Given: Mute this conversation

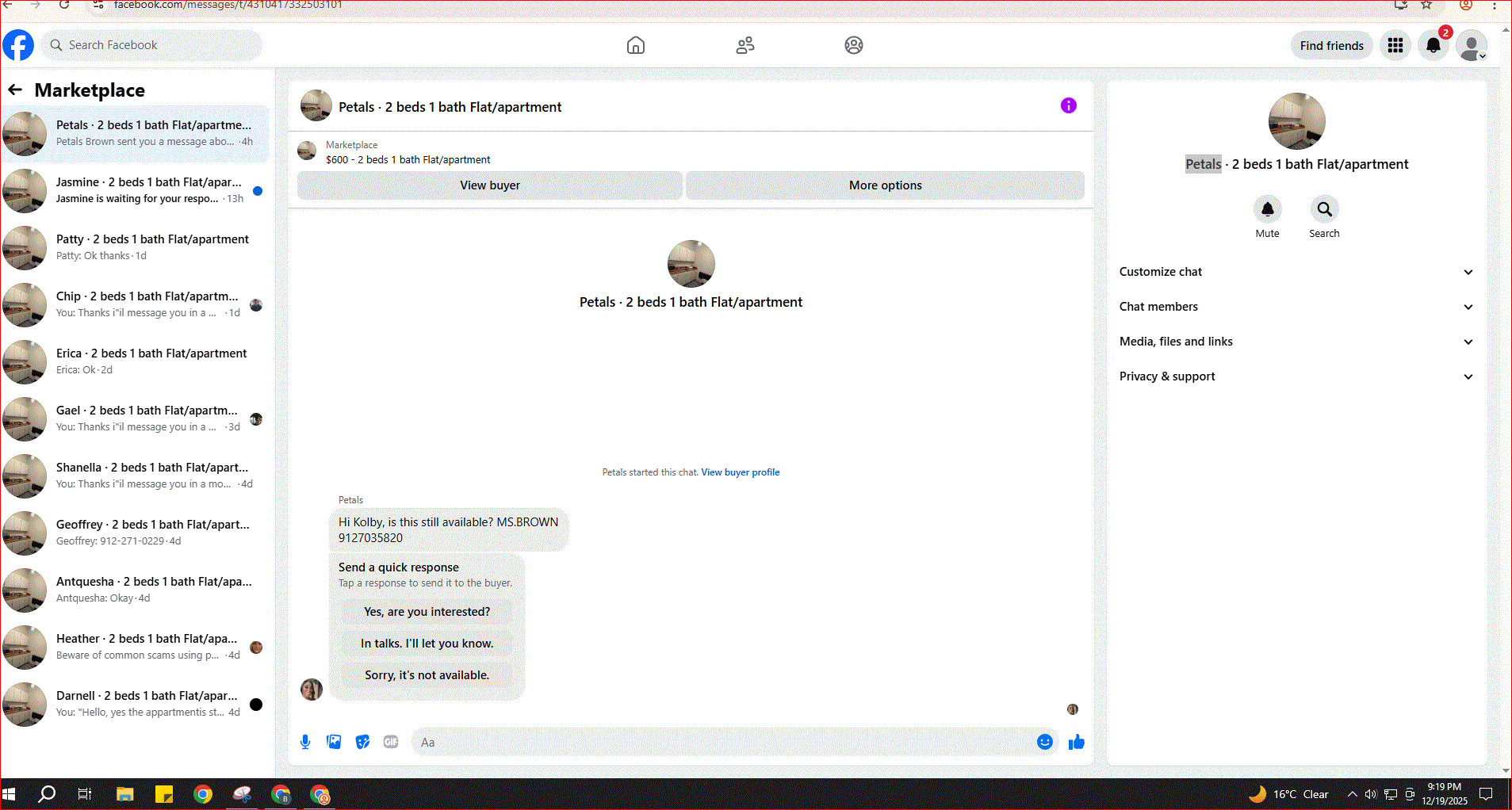Looking at the screenshot, I should [1267, 209].
